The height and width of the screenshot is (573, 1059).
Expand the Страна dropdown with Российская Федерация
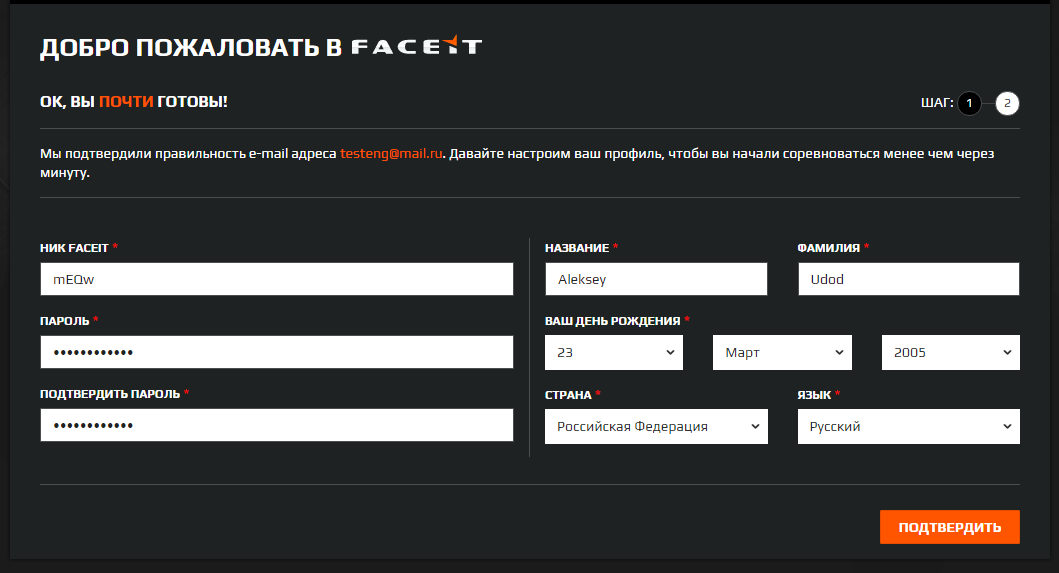655,427
